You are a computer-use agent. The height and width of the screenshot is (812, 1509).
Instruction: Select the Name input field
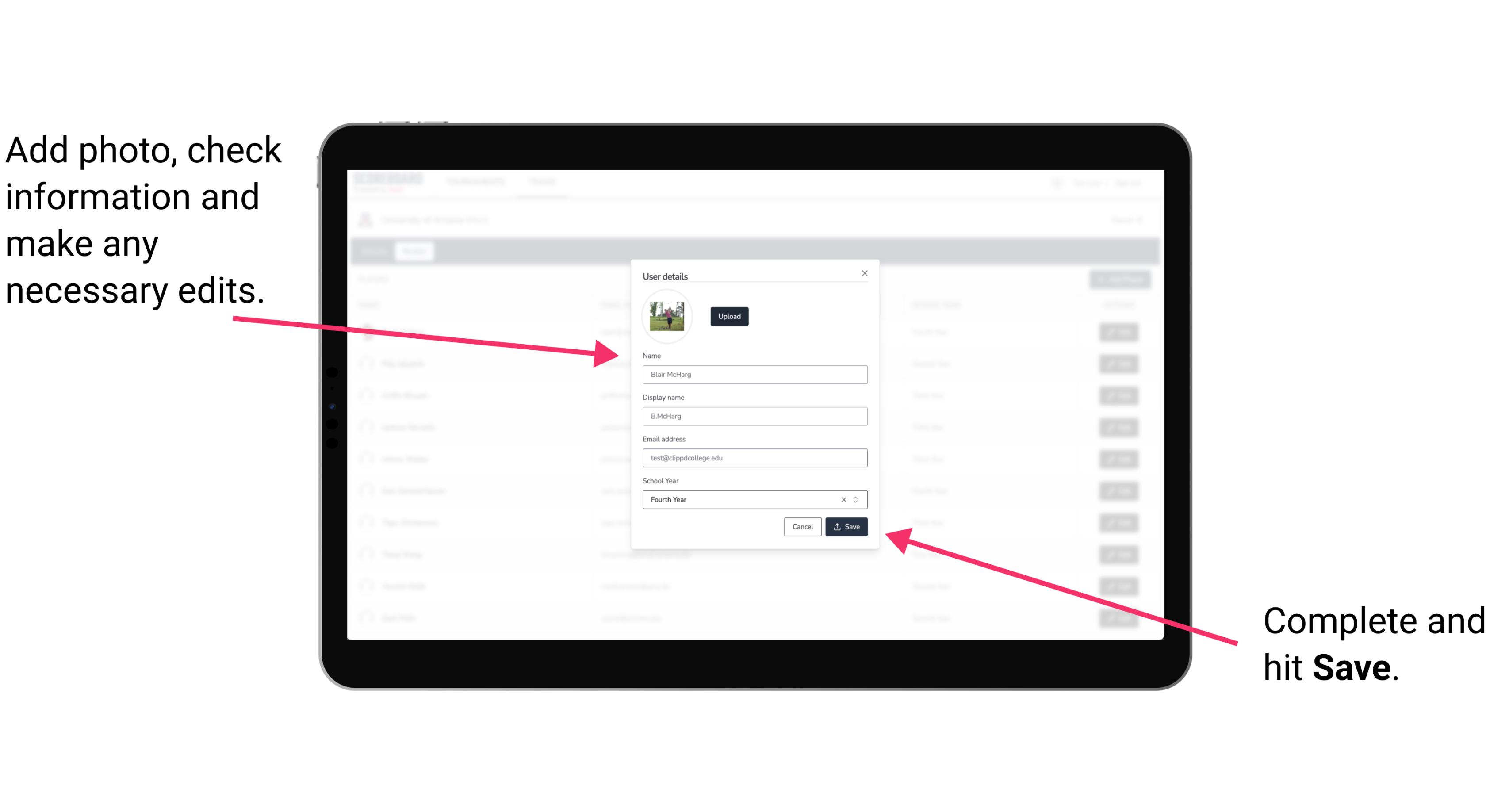pos(754,374)
